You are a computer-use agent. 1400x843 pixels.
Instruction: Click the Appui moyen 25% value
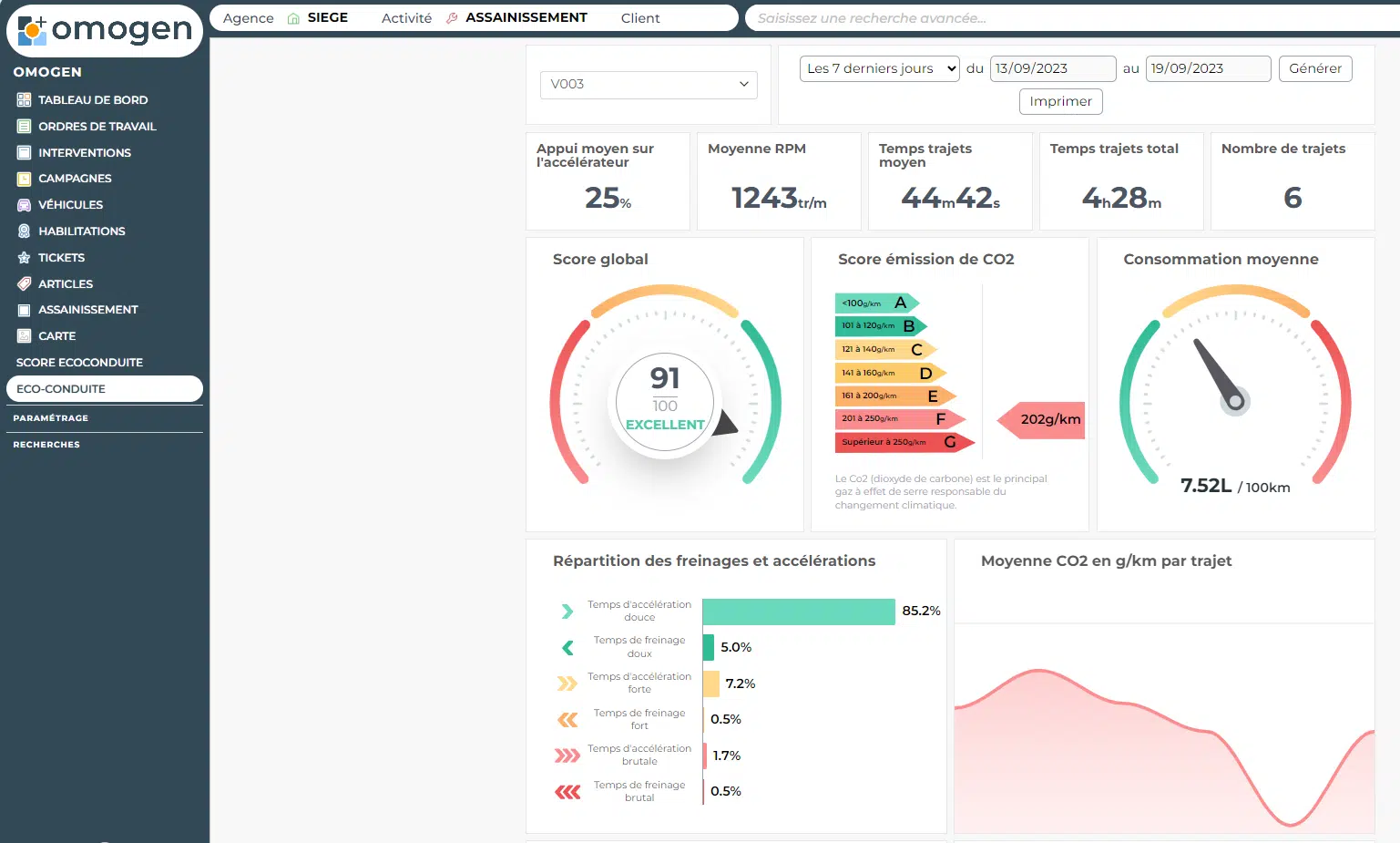pos(608,198)
